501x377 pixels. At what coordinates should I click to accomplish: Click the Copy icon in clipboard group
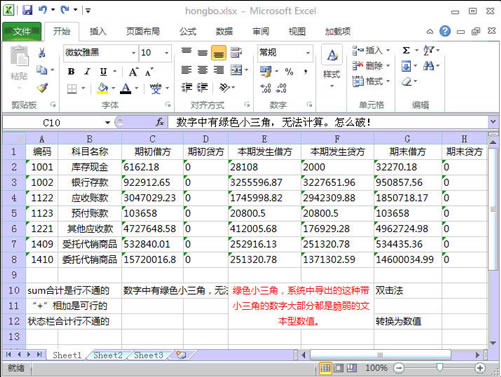[42, 70]
